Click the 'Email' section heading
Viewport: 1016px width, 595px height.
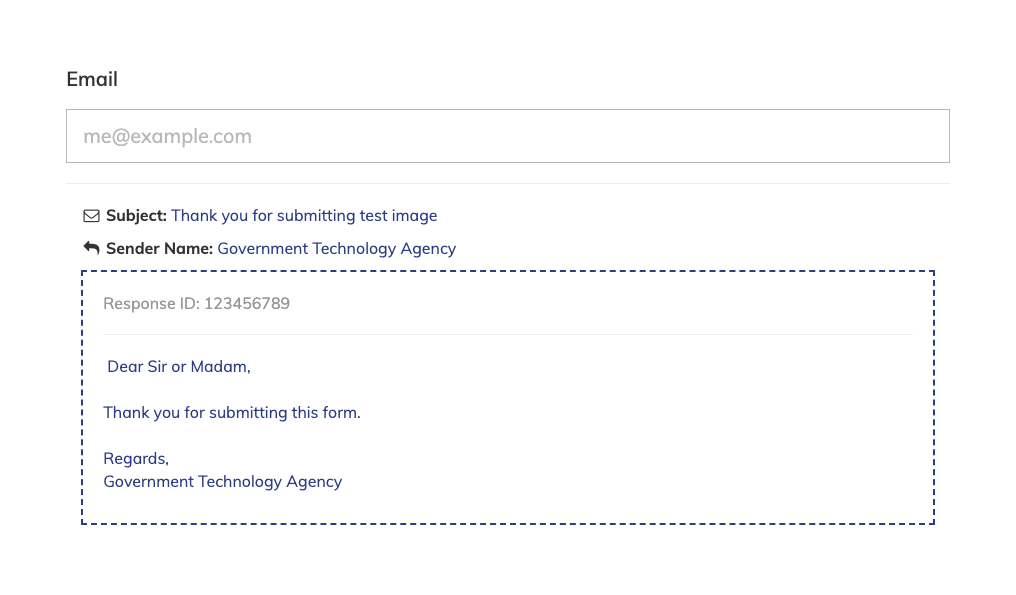tap(92, 79)
